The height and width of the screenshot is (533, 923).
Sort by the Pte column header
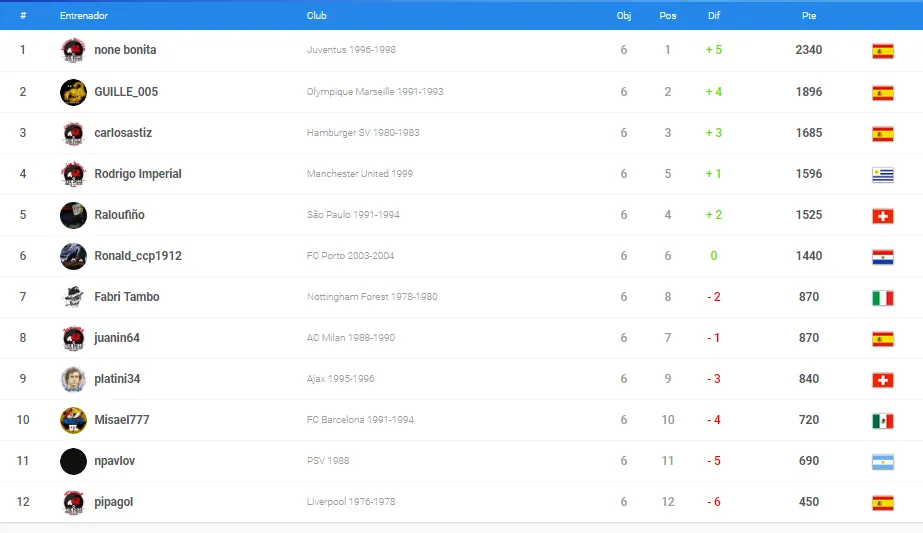[x=809, y=16]
